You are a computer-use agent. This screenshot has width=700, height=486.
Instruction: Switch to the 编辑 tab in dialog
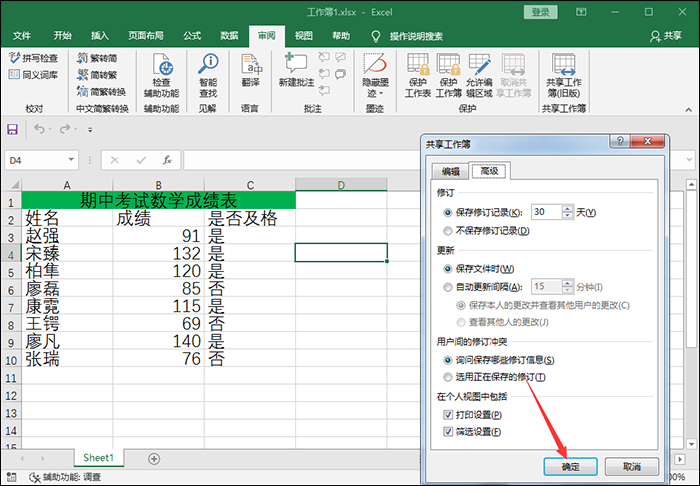pos(451,171)
